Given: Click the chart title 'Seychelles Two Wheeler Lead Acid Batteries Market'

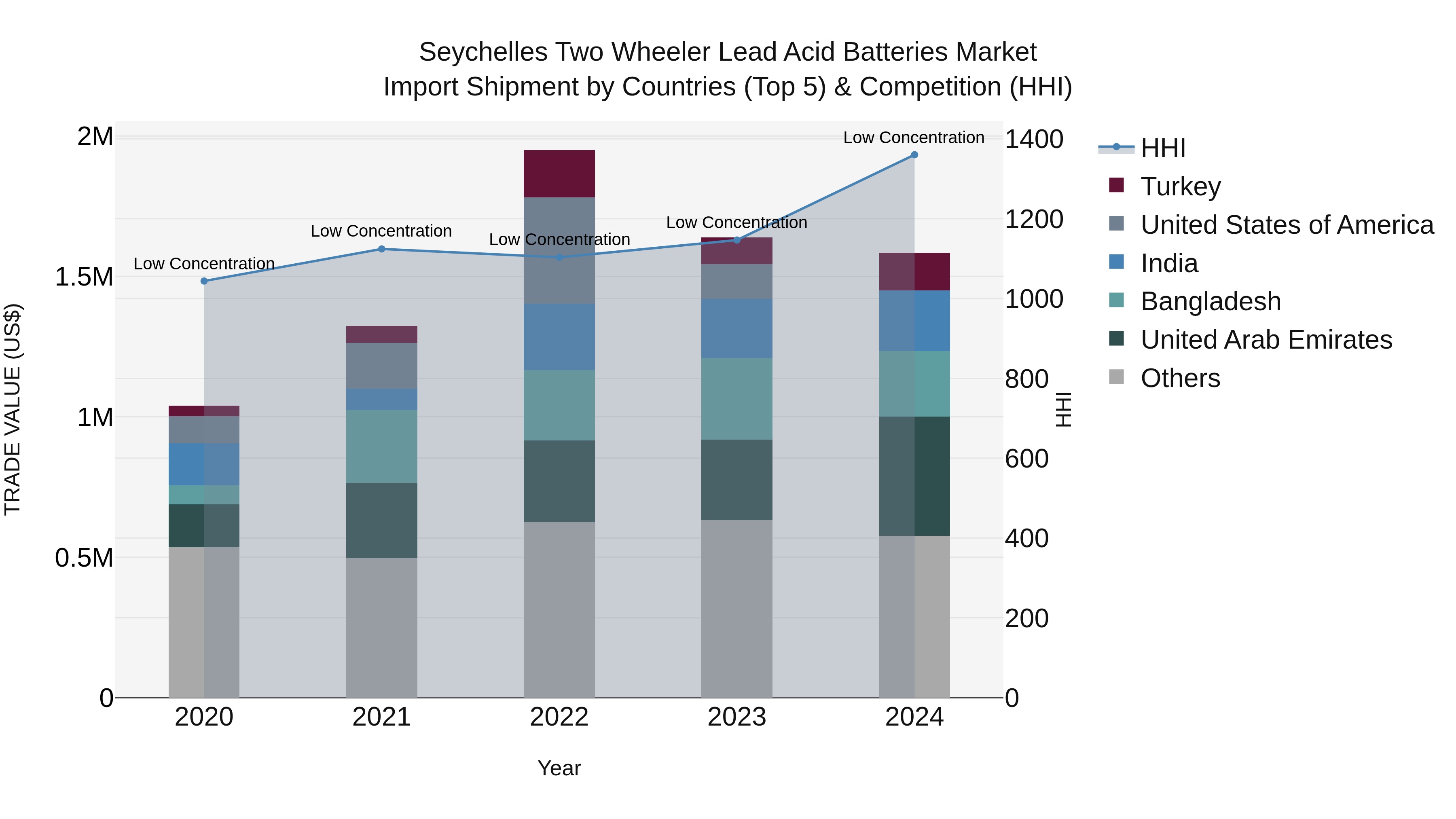Looking at the screenshot, I should coord(728,52).
